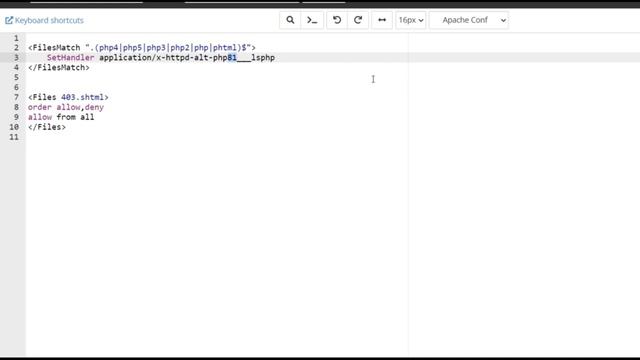
Task: Open the Apache Conf language dropdown
Action: coord(469,20)
